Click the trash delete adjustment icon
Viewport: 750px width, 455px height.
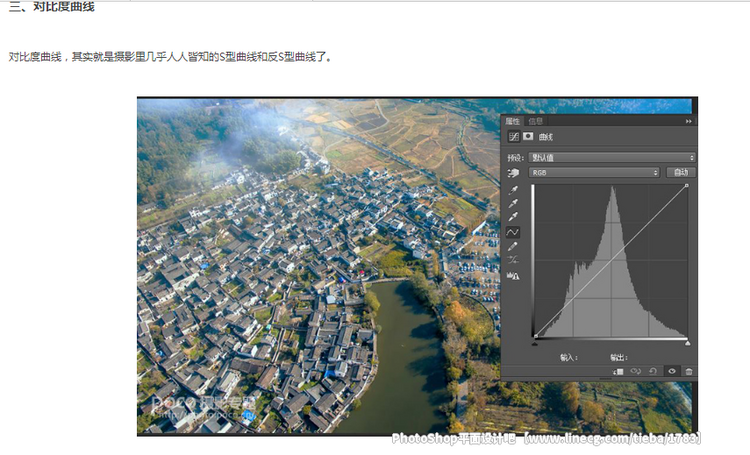point(689,371)
